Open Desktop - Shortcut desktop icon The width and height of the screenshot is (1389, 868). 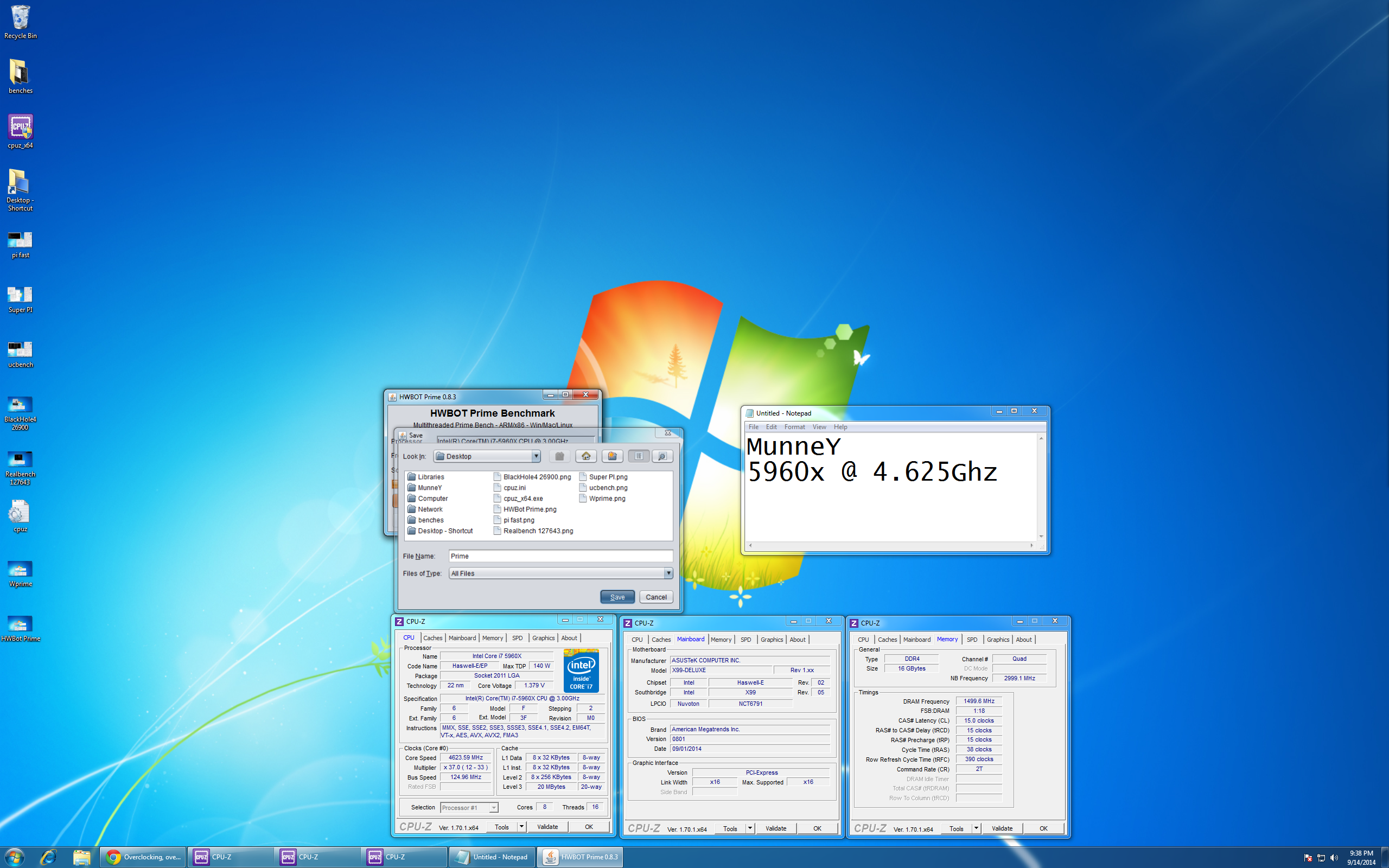(20, 190)
